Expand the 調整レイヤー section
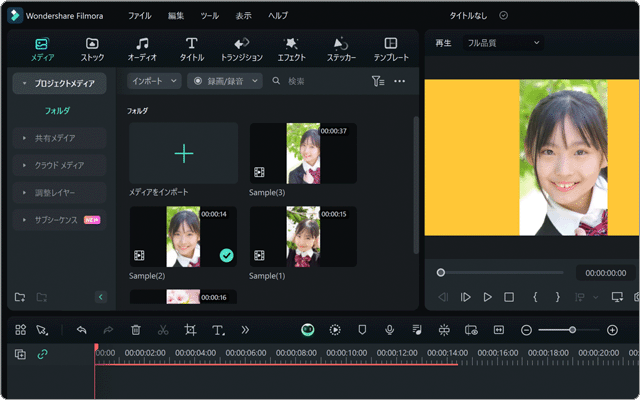The image size is (640, 400). point(60,193)
